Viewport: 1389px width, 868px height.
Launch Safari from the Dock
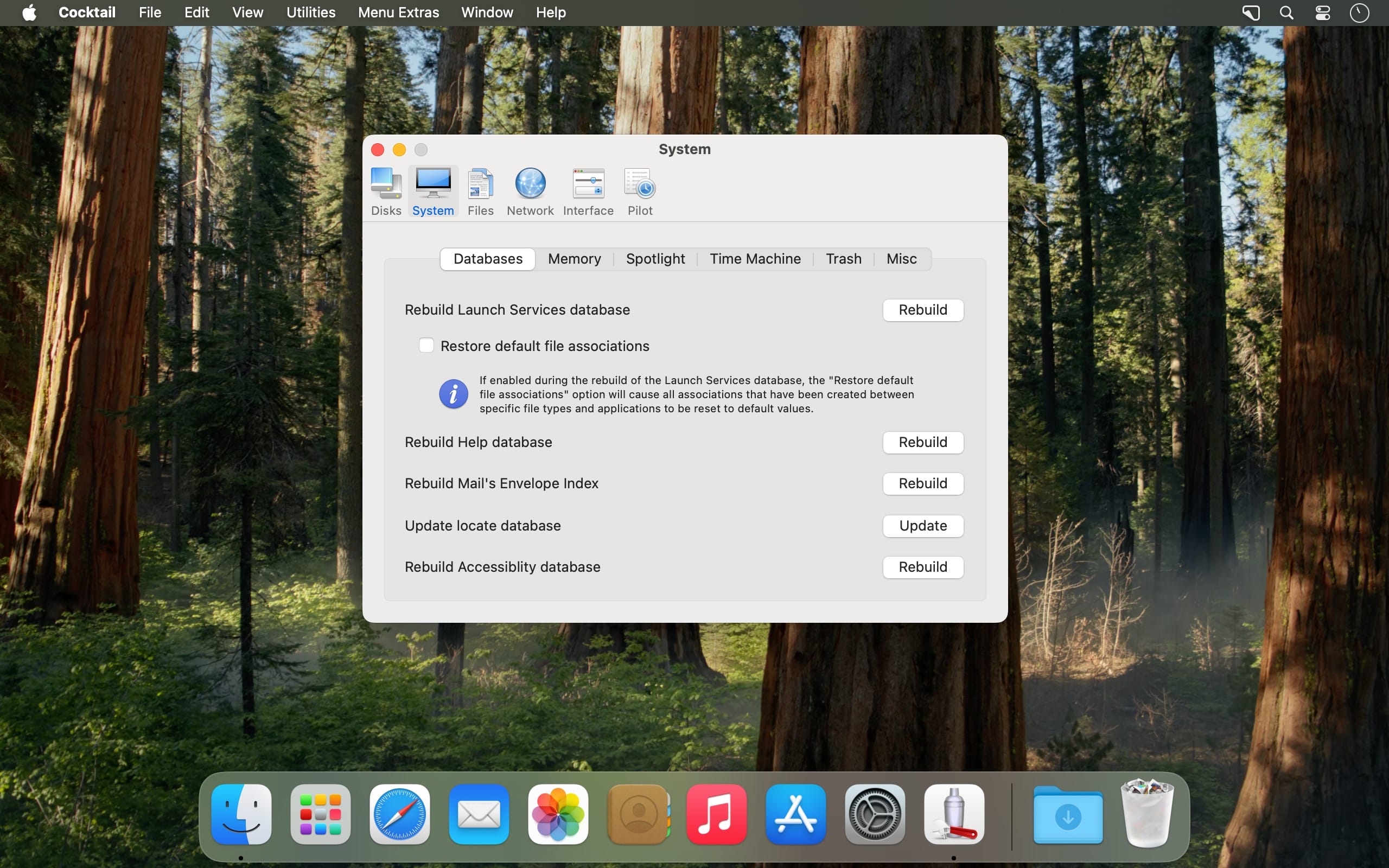click(399, 814)
